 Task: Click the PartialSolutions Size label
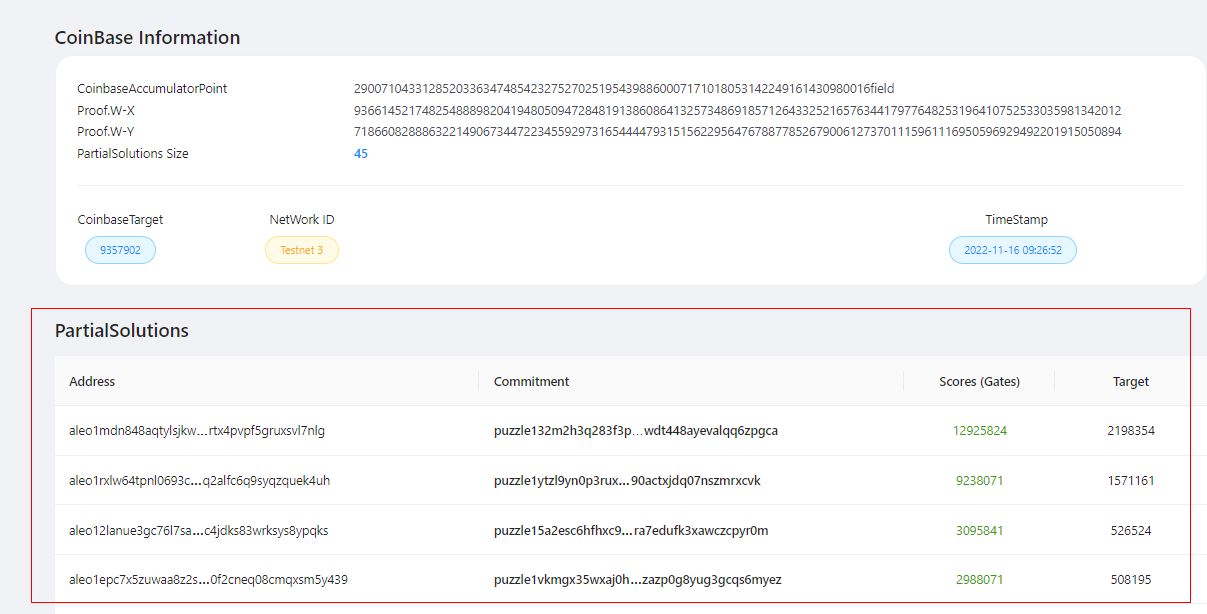pyautogui.click(x=133, y=154)
